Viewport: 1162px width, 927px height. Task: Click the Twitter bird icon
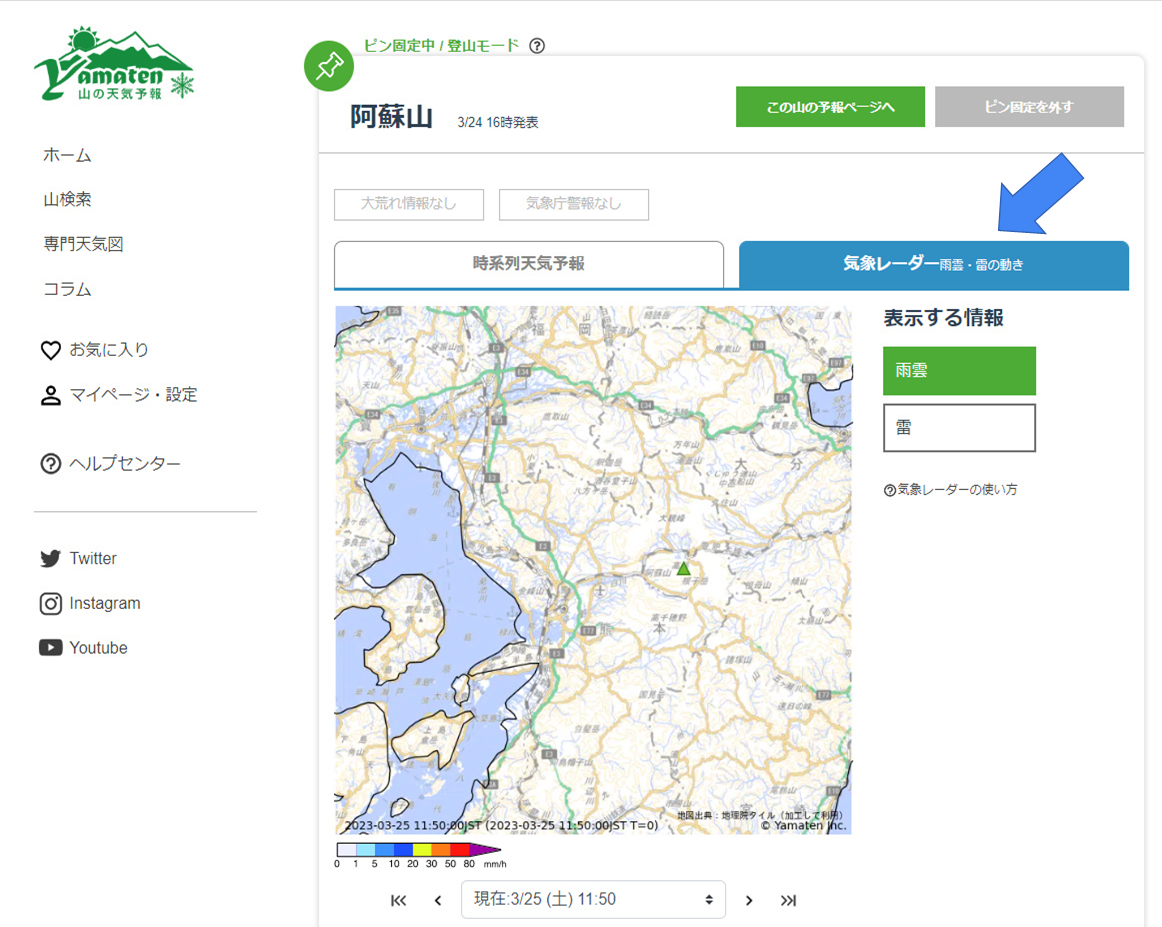50,559
